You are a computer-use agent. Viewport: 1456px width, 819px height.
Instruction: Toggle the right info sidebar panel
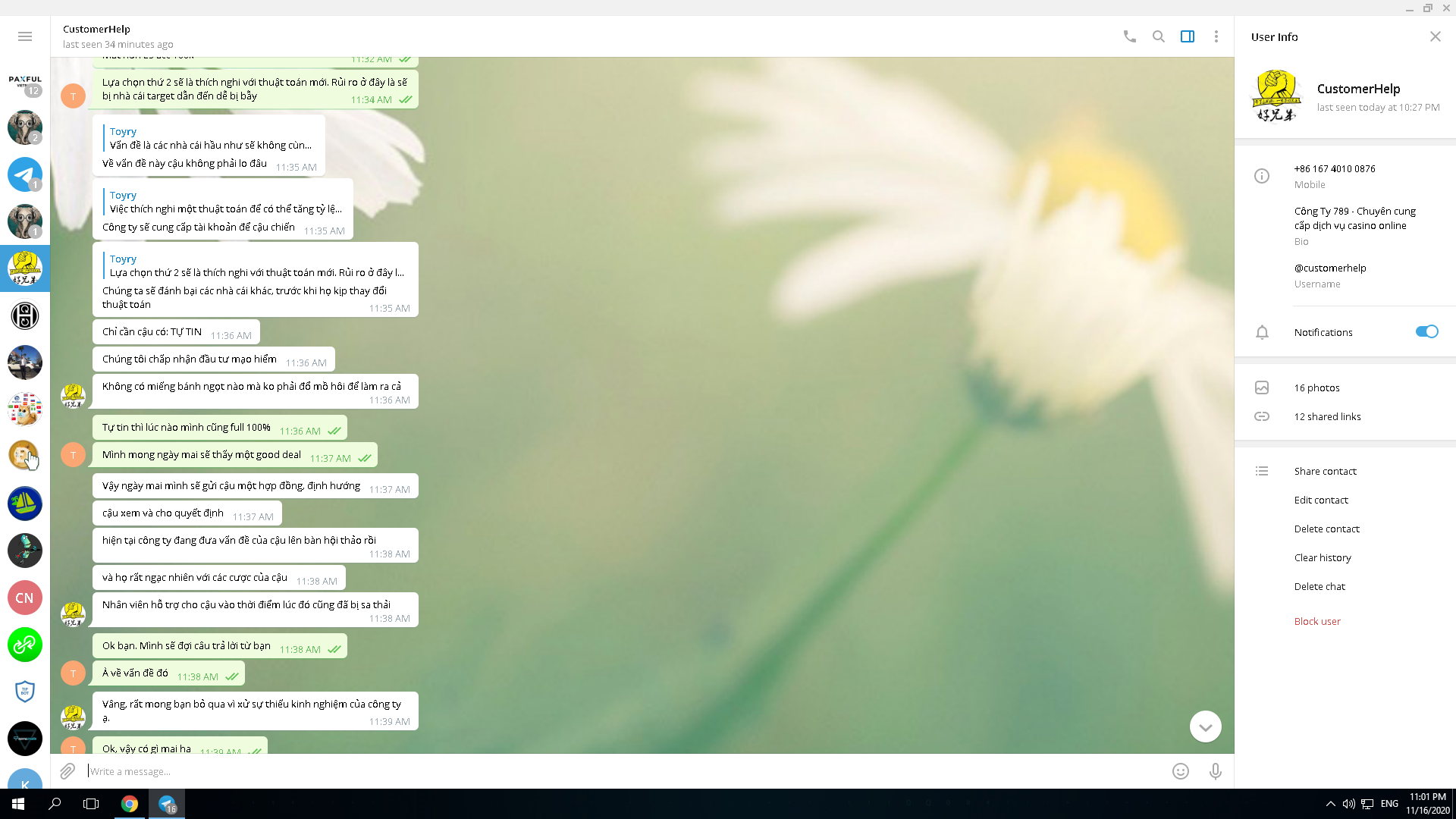pos(1188,36)
